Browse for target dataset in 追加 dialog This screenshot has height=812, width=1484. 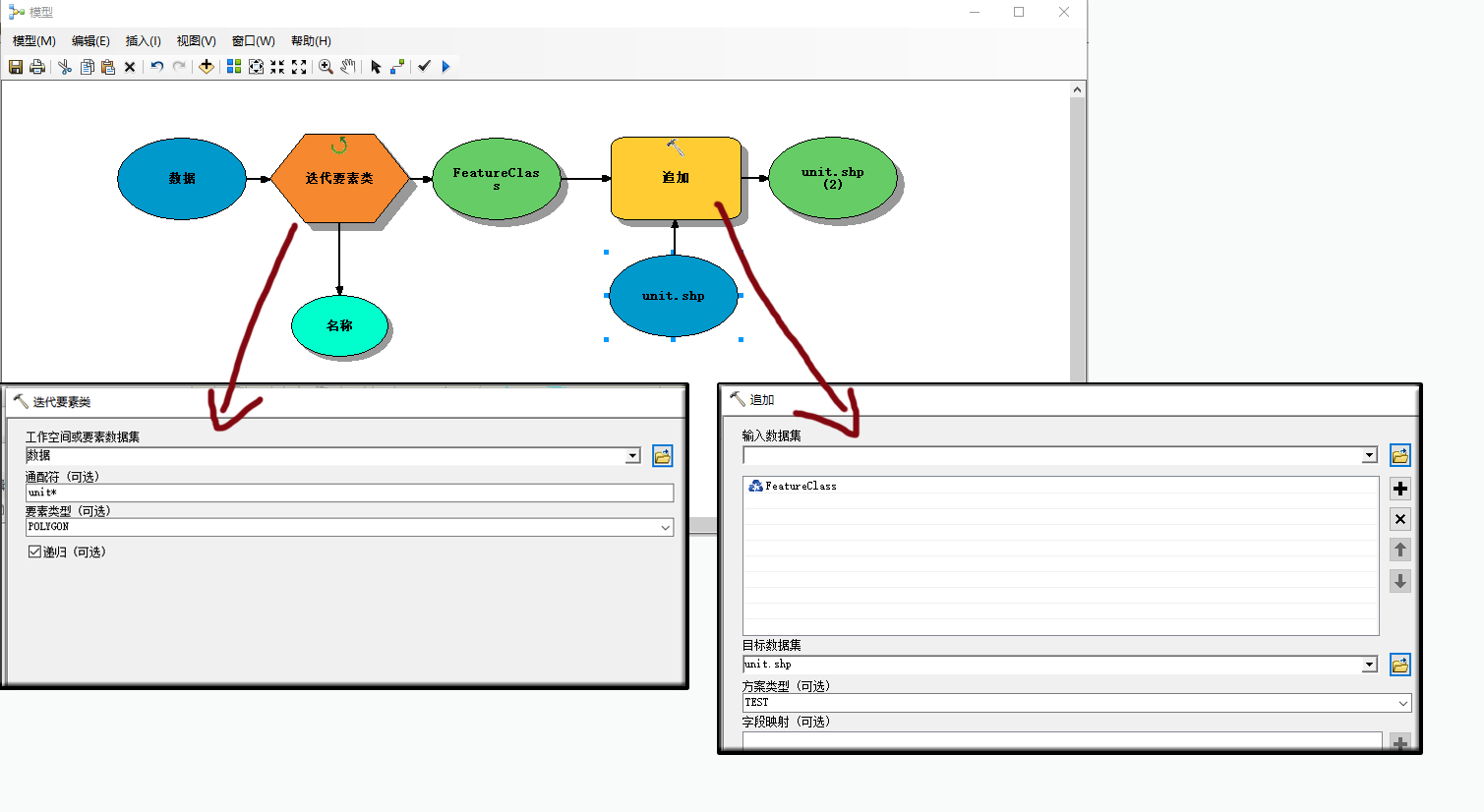1400,666
